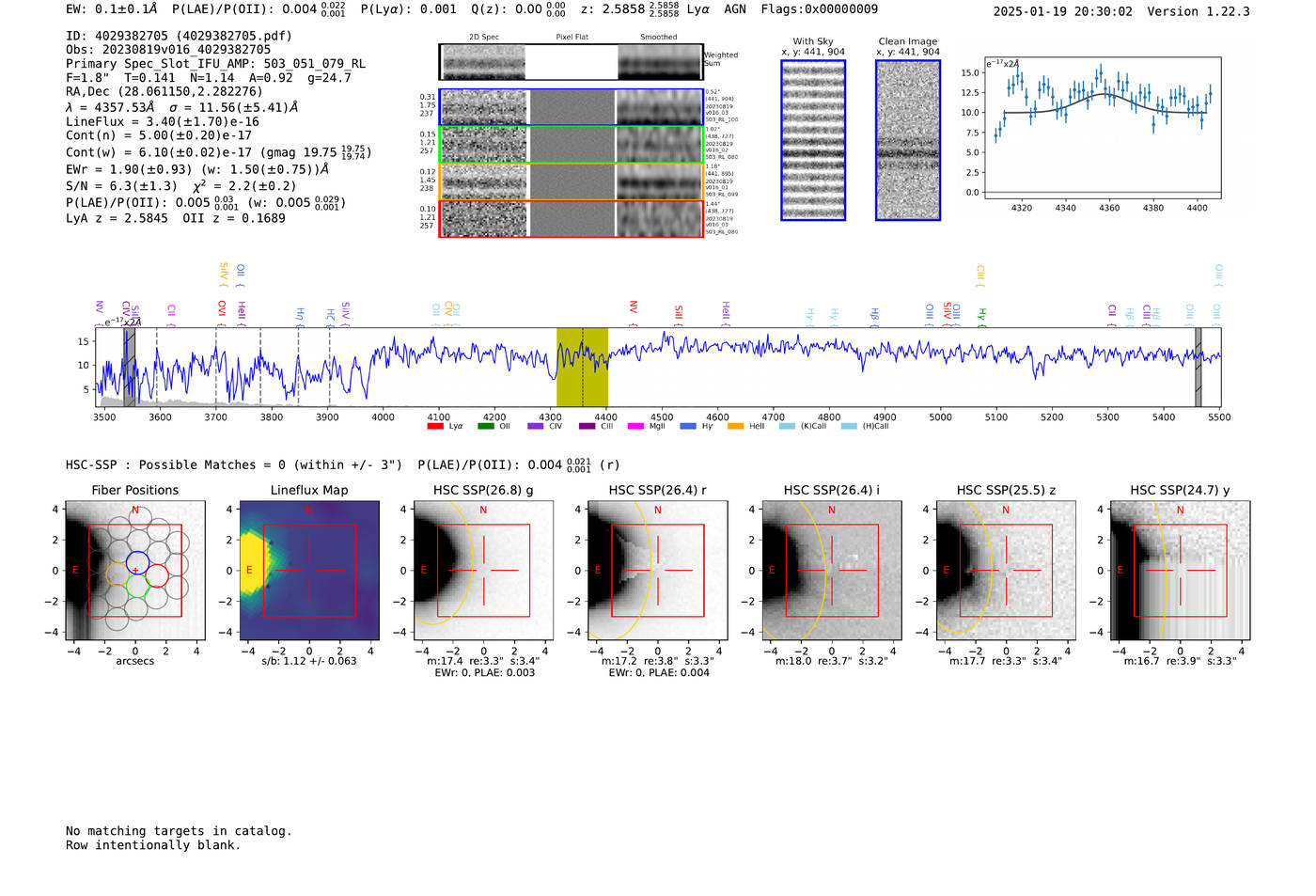Click the 's/b: 1.12 +/- 0.063' caption
Image resolution: width=1316 pixels, height=896 pixels.
[309, 661]
